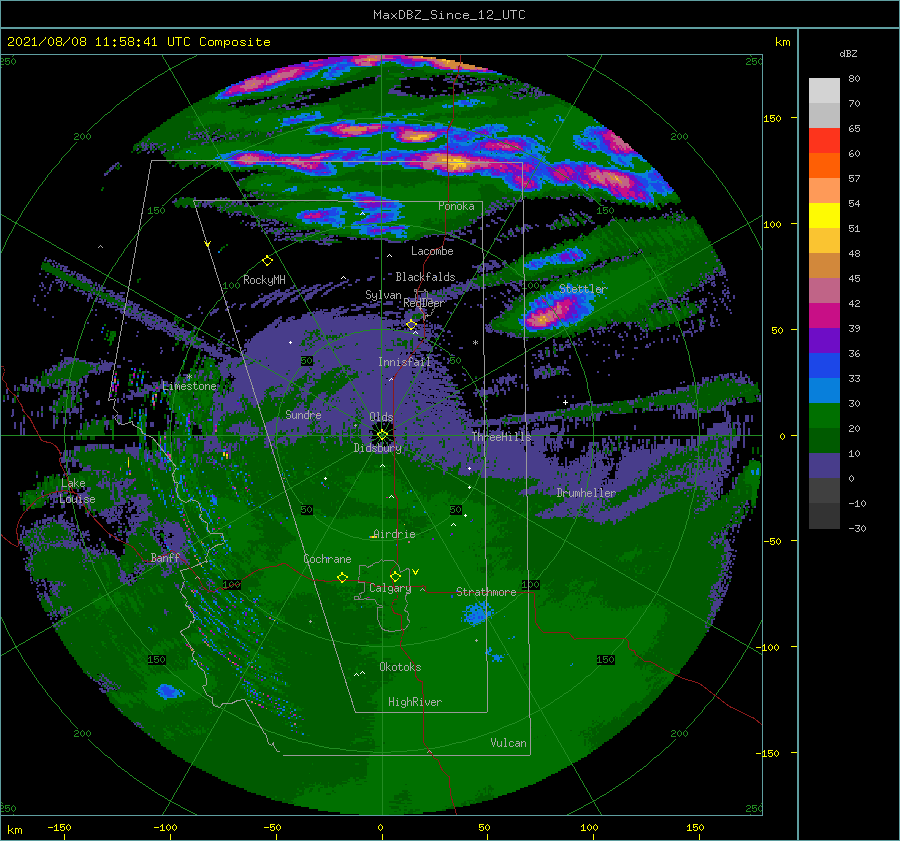The height and width of the screenshot is (841, 900).
Task: Click the RockyMH label
Action: pos(264,280)
